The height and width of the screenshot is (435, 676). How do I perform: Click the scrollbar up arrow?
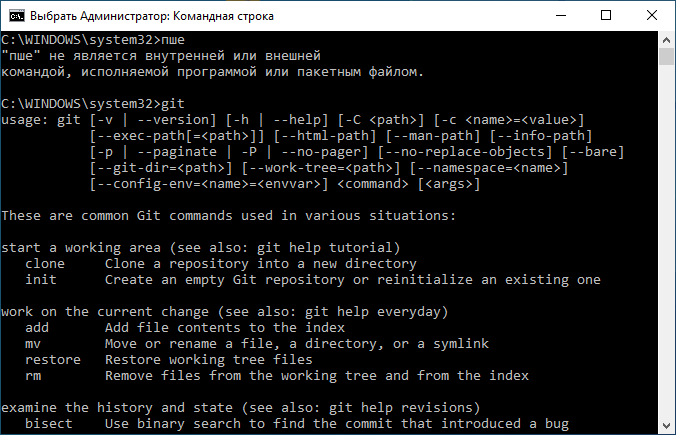667,40
